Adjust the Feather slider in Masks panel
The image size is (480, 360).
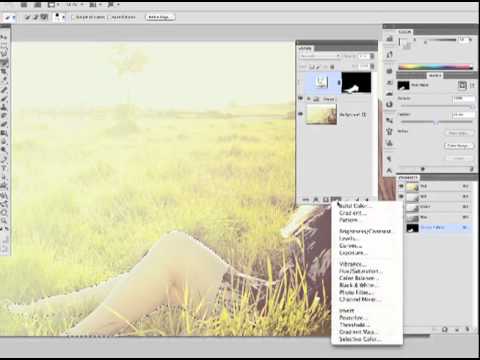click(x=436, y=122)
